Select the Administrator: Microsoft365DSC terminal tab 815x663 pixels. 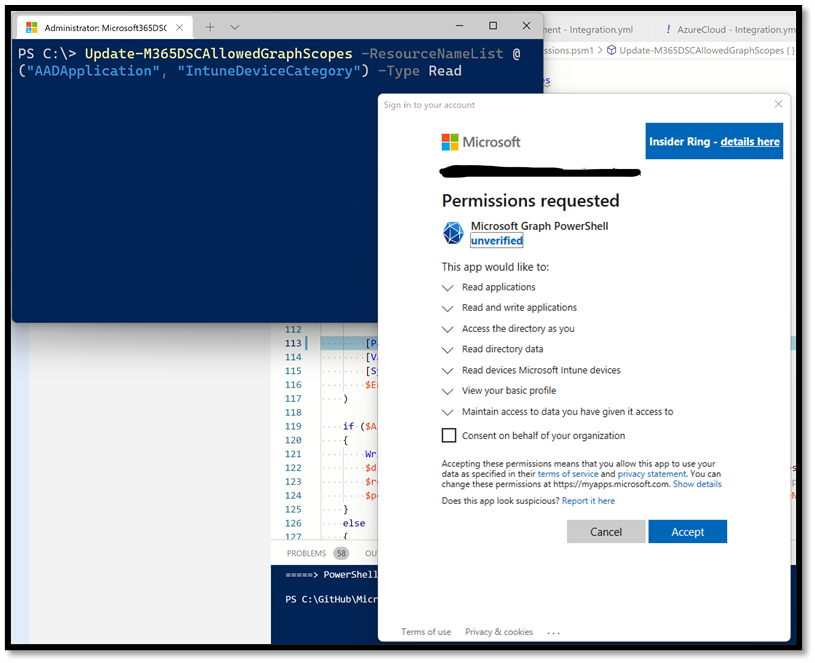105,28
